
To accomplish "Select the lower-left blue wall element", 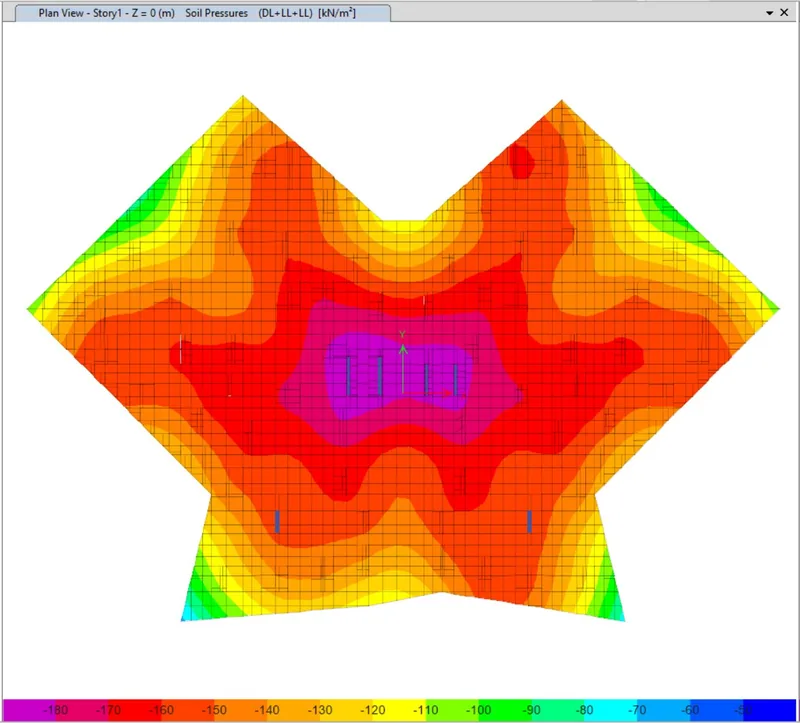I will (277, 521).
